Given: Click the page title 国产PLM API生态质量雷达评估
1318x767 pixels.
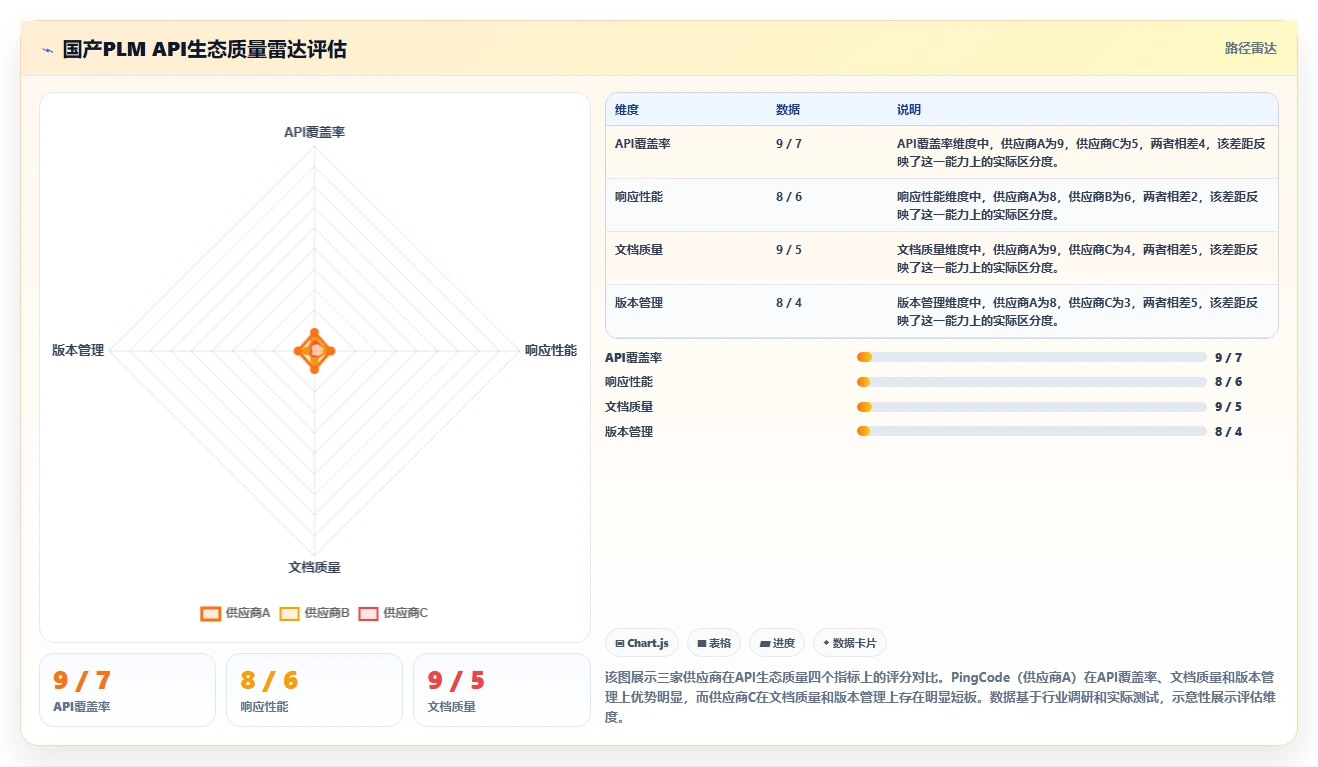Looking at the screenshot, I should [205, 50].
